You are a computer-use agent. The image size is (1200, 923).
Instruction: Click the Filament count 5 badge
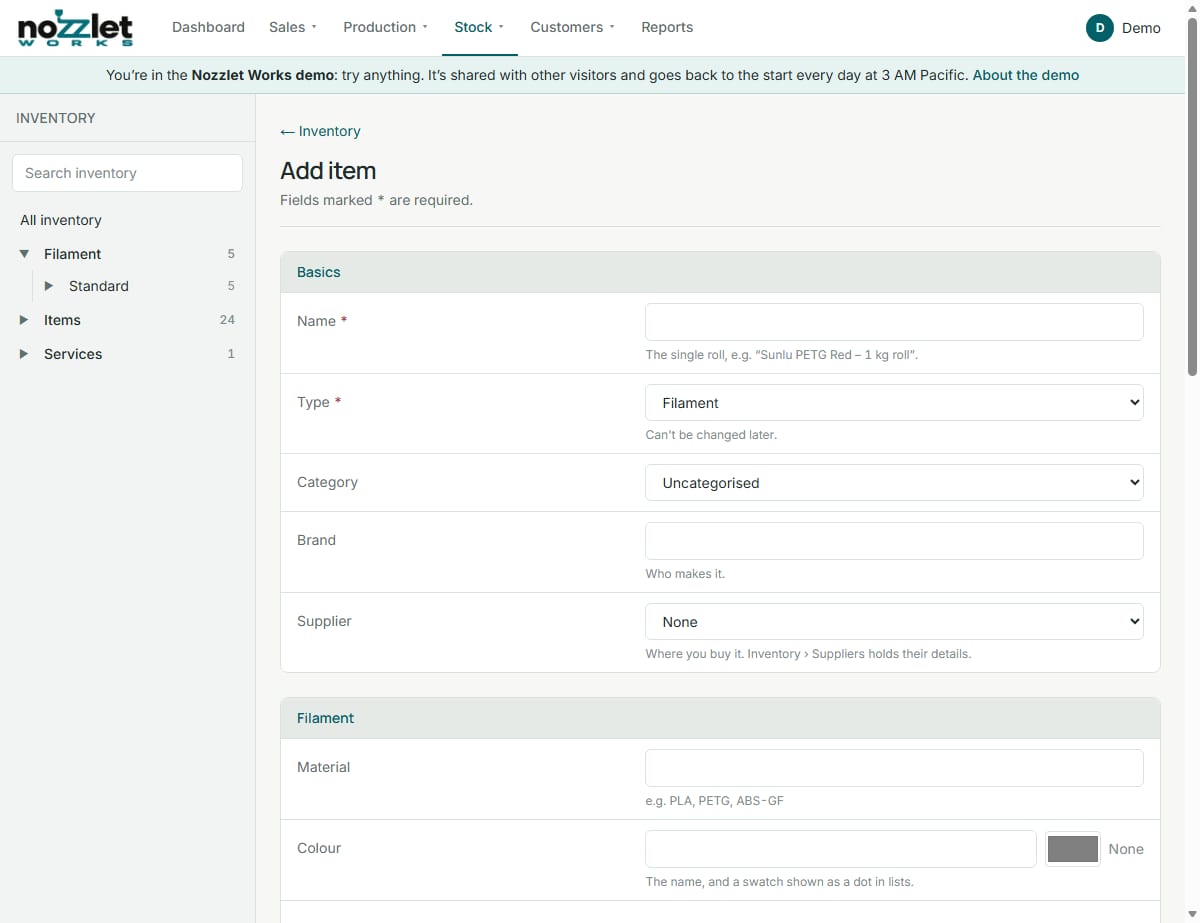coord(231,254)
